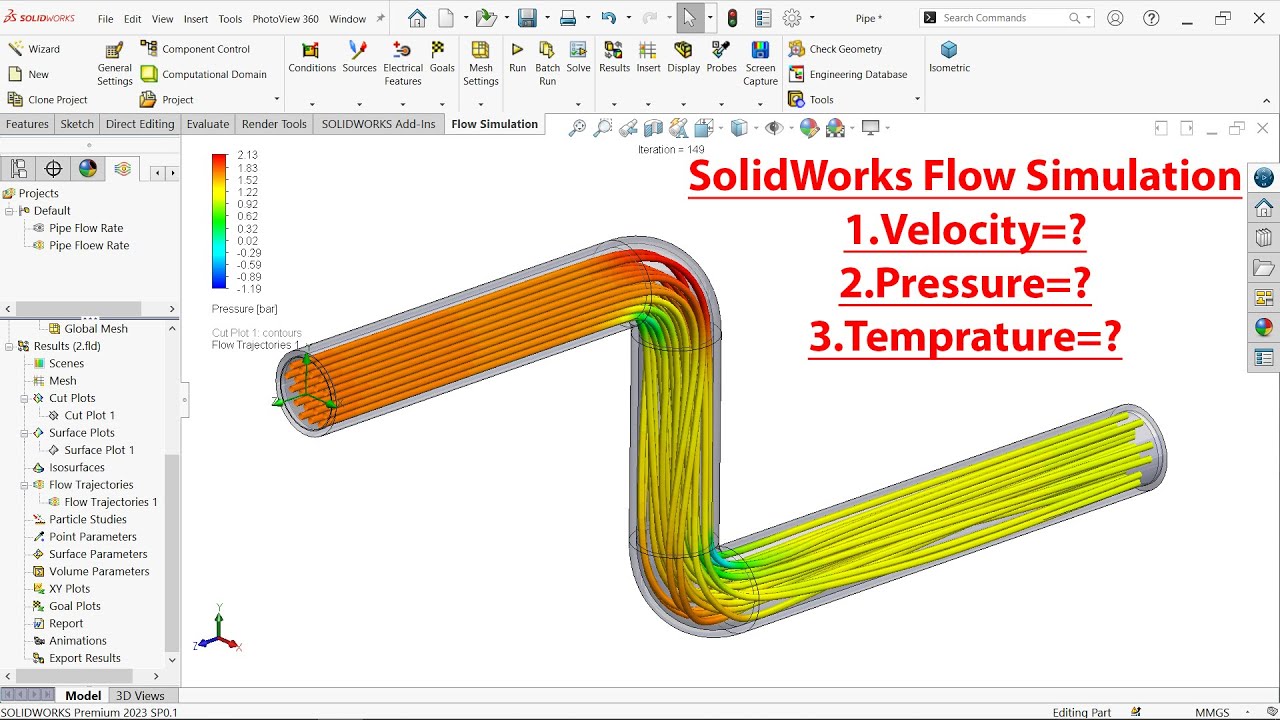Click the Rebuild traffic light icon

click(x=732, y=18)
